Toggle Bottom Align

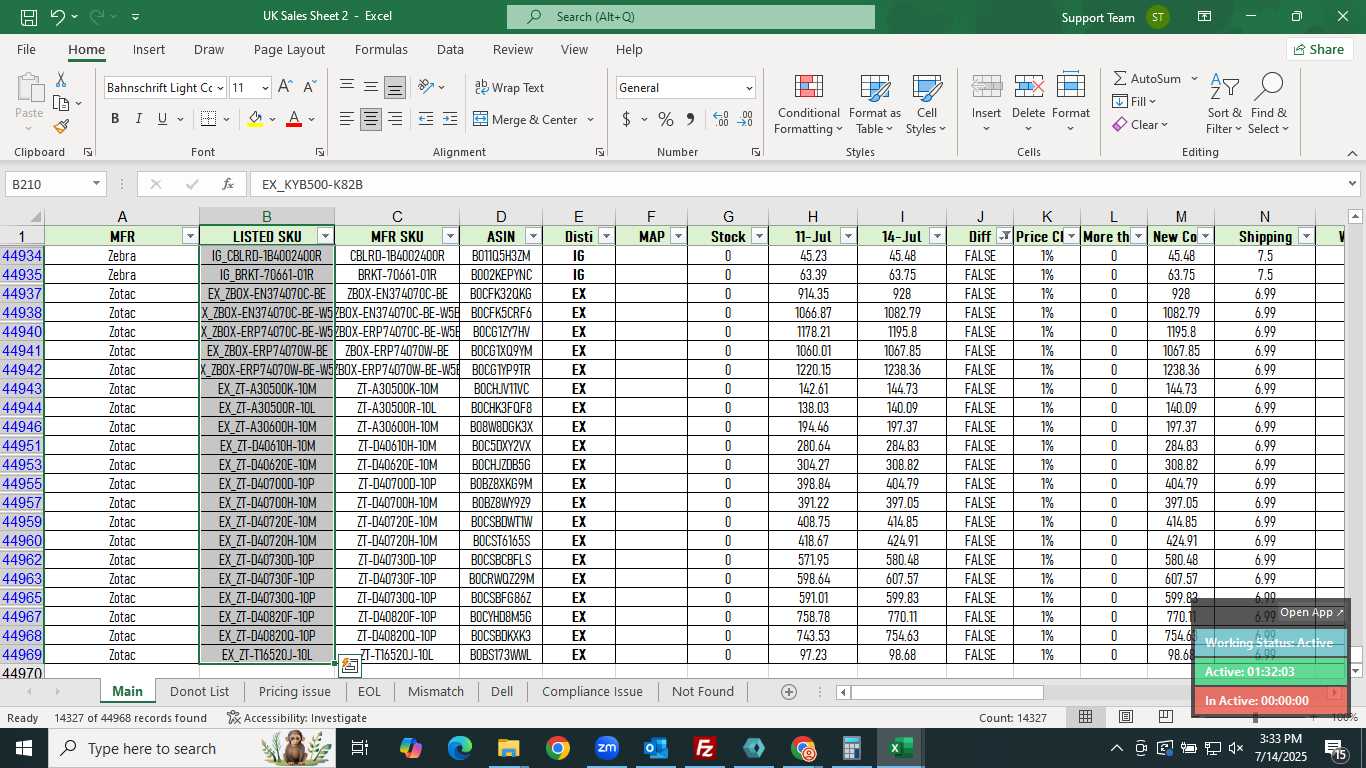pyautogui.click(x=395, y=87)
